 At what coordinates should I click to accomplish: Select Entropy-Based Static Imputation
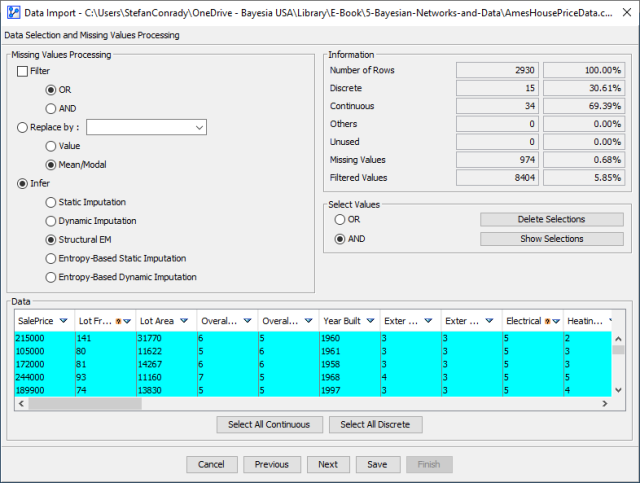(51, 259)
